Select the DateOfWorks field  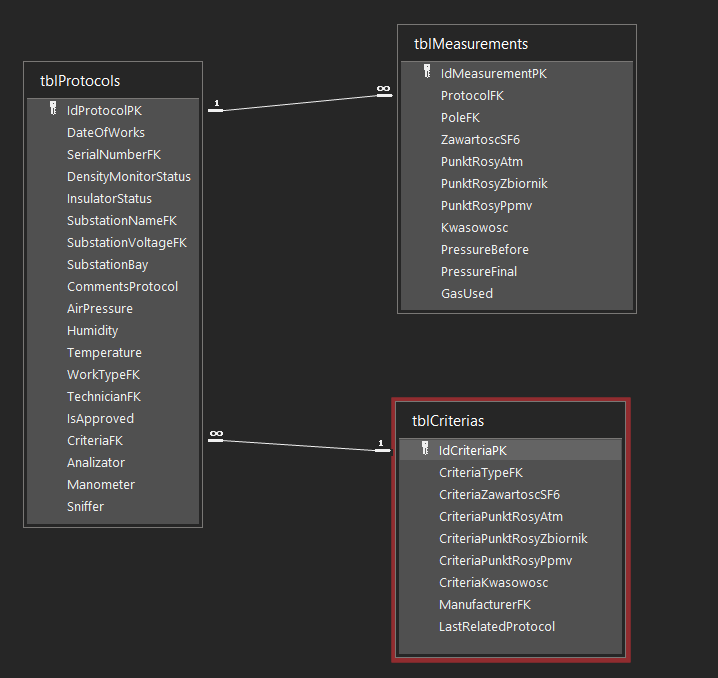(106, 132)
